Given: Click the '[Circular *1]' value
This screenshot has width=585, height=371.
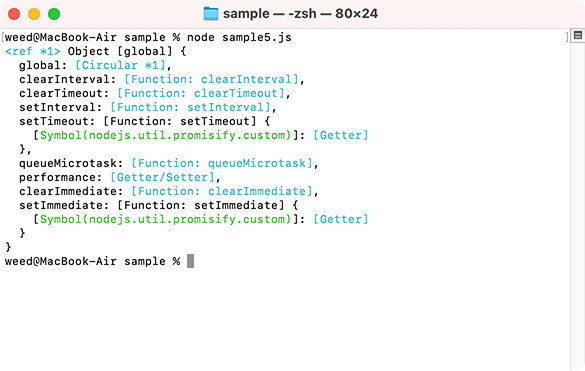Looking at the screenshot, I should coord(120,65).
